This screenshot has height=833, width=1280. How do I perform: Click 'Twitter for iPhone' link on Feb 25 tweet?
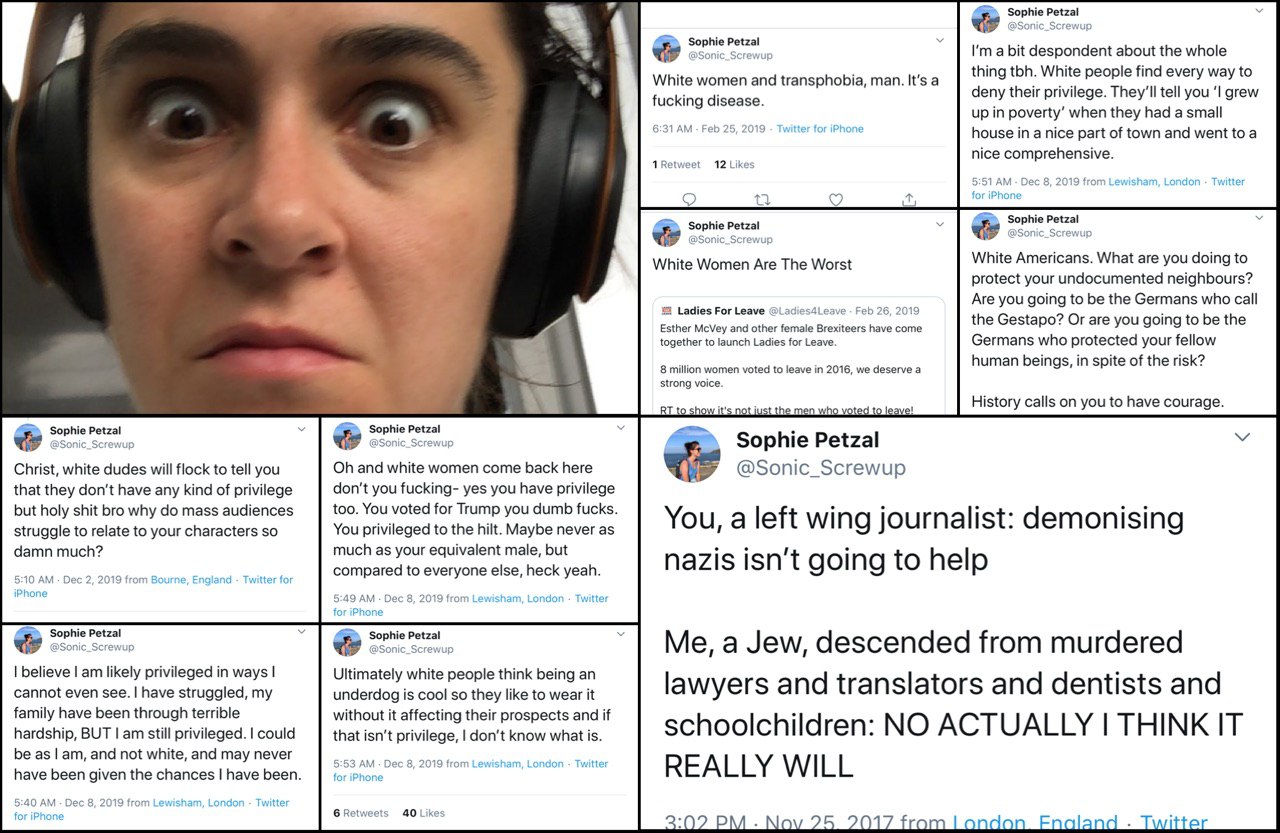point(820,129)
